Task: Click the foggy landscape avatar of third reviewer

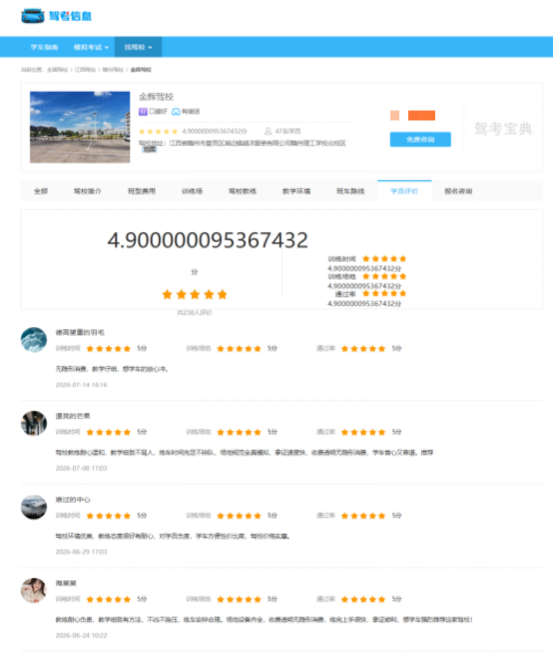Action: pos(34,507)
